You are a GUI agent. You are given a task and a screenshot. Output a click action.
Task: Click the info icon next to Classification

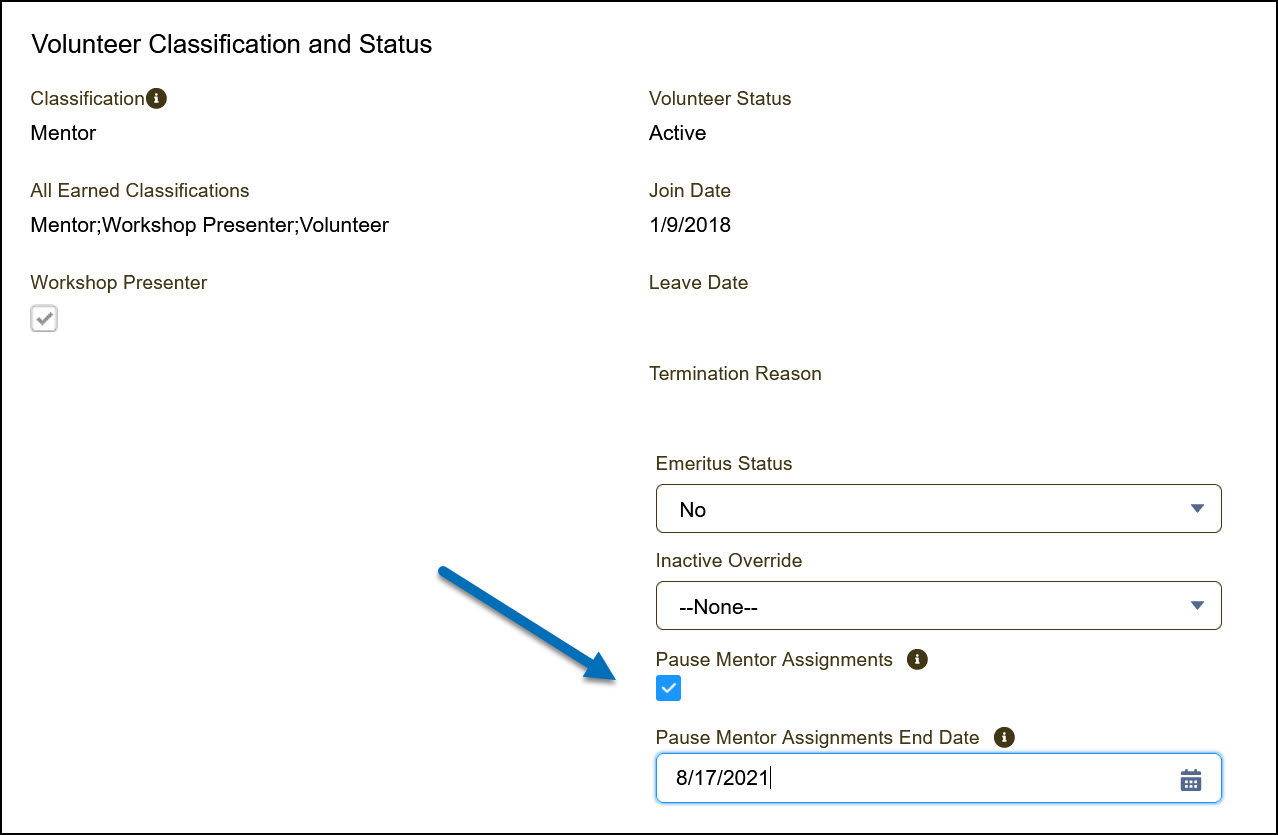(156, 98)
